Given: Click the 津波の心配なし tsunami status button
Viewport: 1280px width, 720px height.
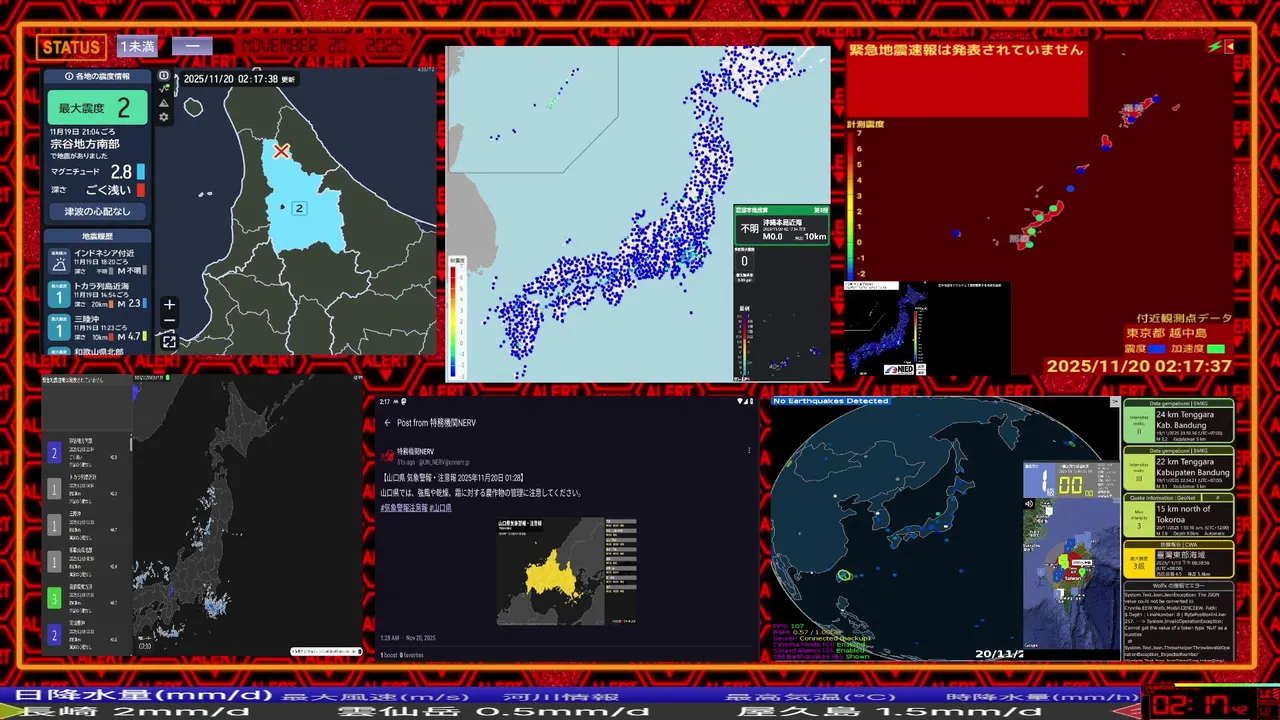Looking at the screenshot, I should pos(98,211).
